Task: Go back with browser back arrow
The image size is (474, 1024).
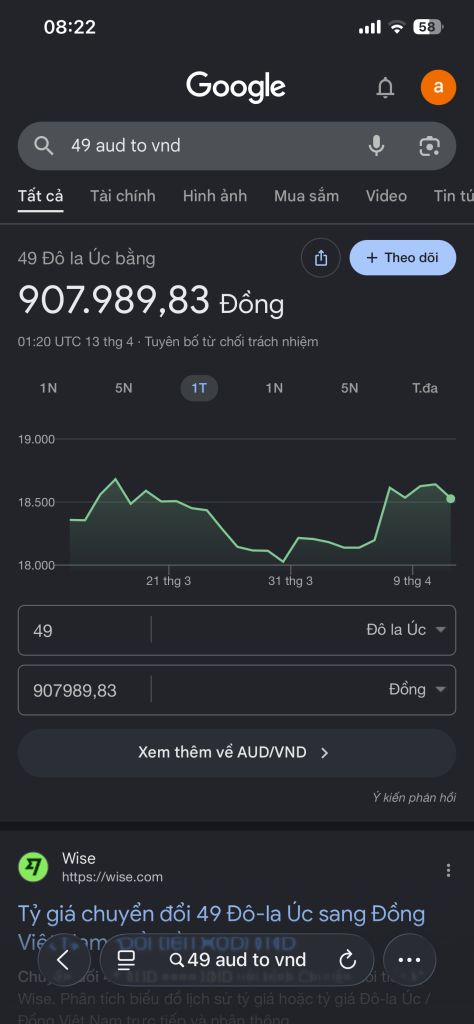Action: pyautogui.click(x=63, y=959)
